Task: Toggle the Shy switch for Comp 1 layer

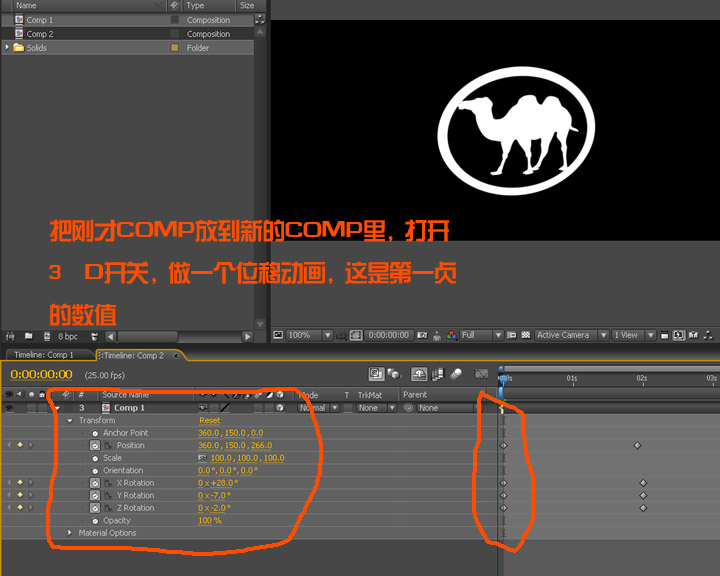Action: tap(202, 407)
